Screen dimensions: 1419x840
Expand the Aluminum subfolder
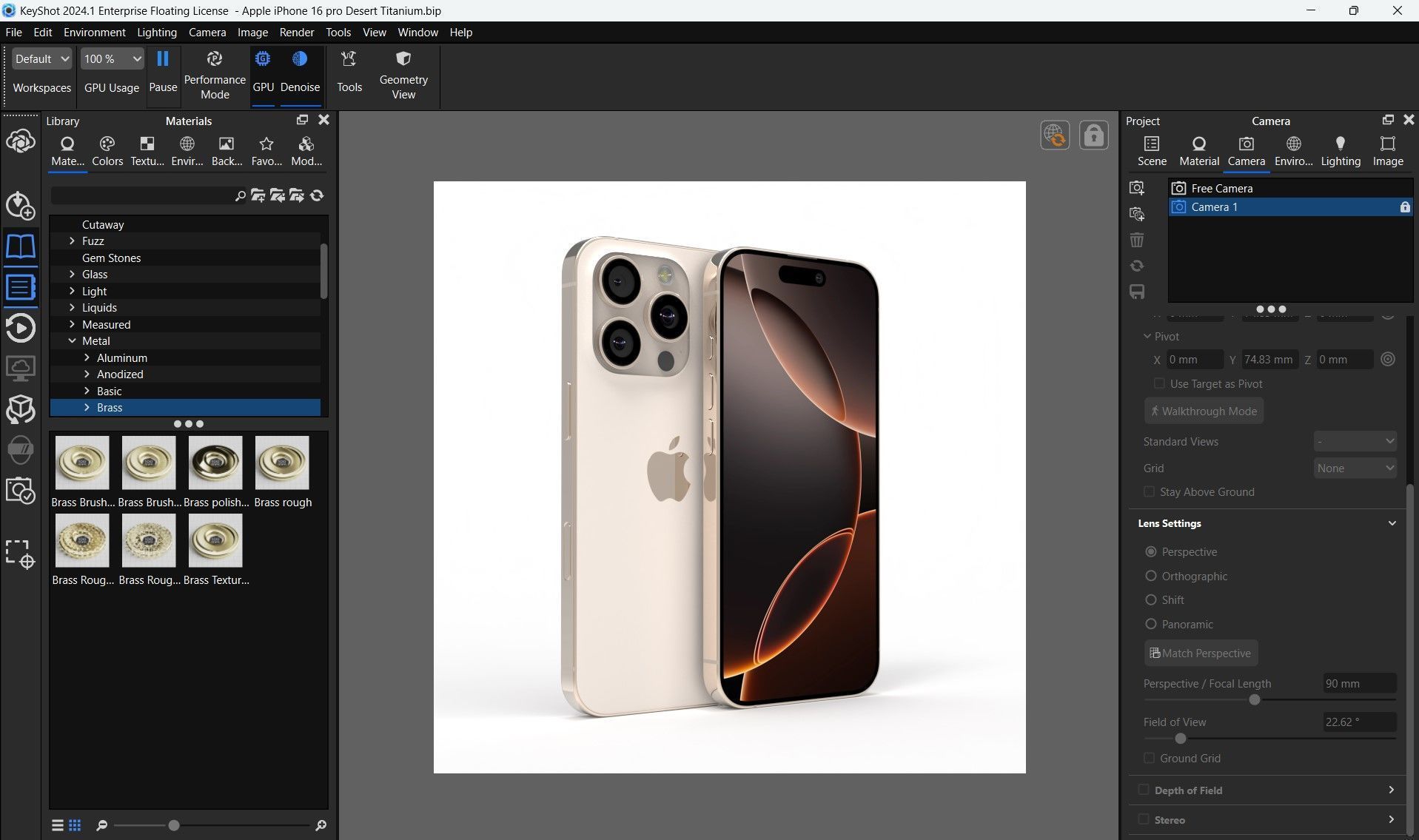click(87, 357)
